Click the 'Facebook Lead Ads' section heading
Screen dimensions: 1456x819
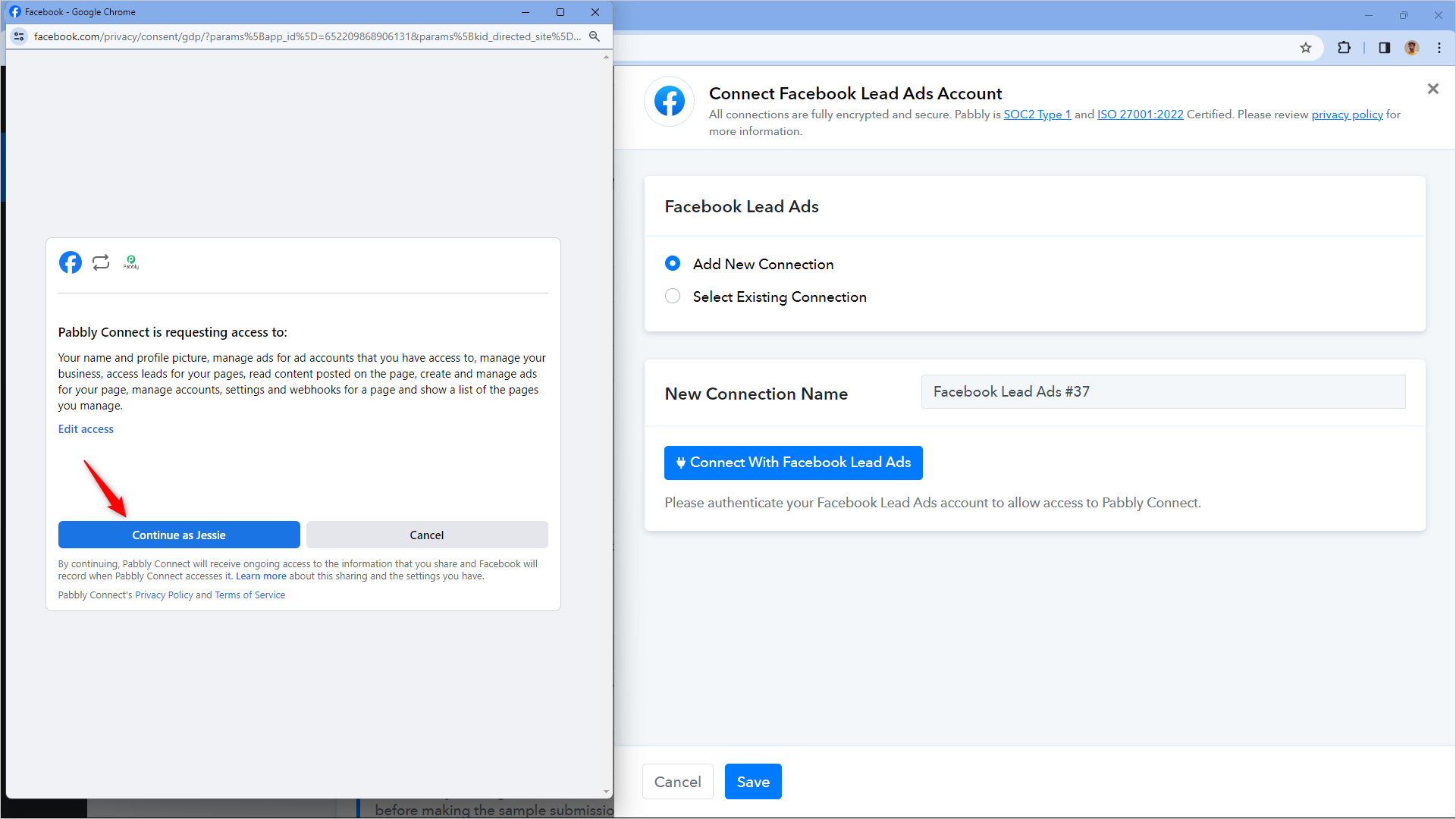[742, 206]
